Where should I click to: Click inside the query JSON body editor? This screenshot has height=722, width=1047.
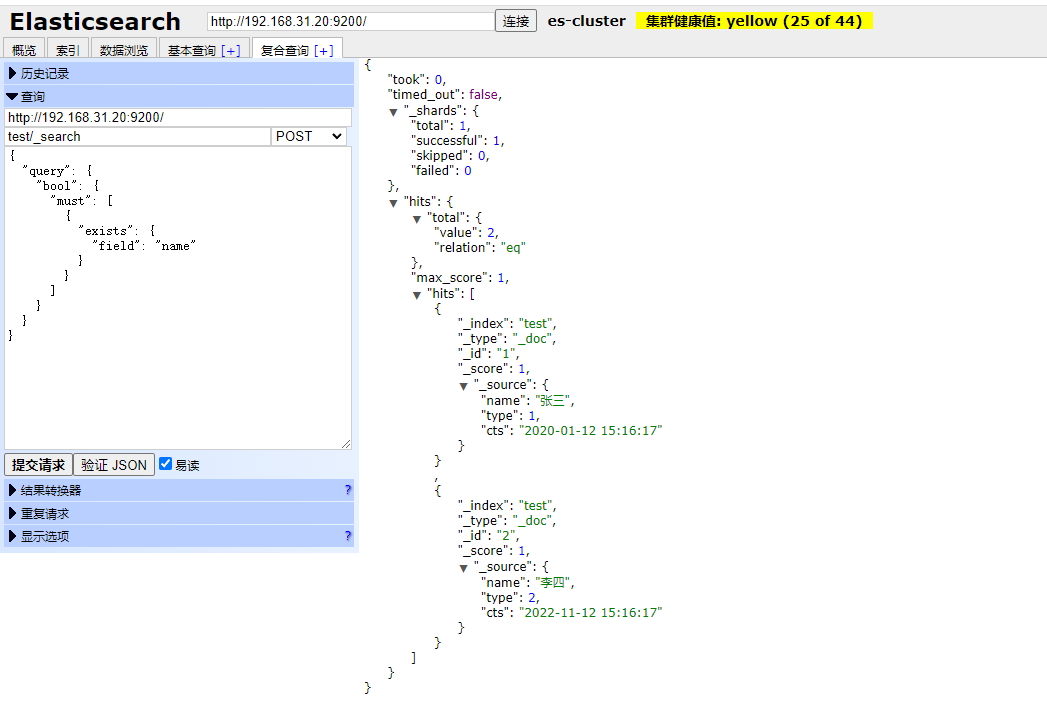[x=178, y=298]
